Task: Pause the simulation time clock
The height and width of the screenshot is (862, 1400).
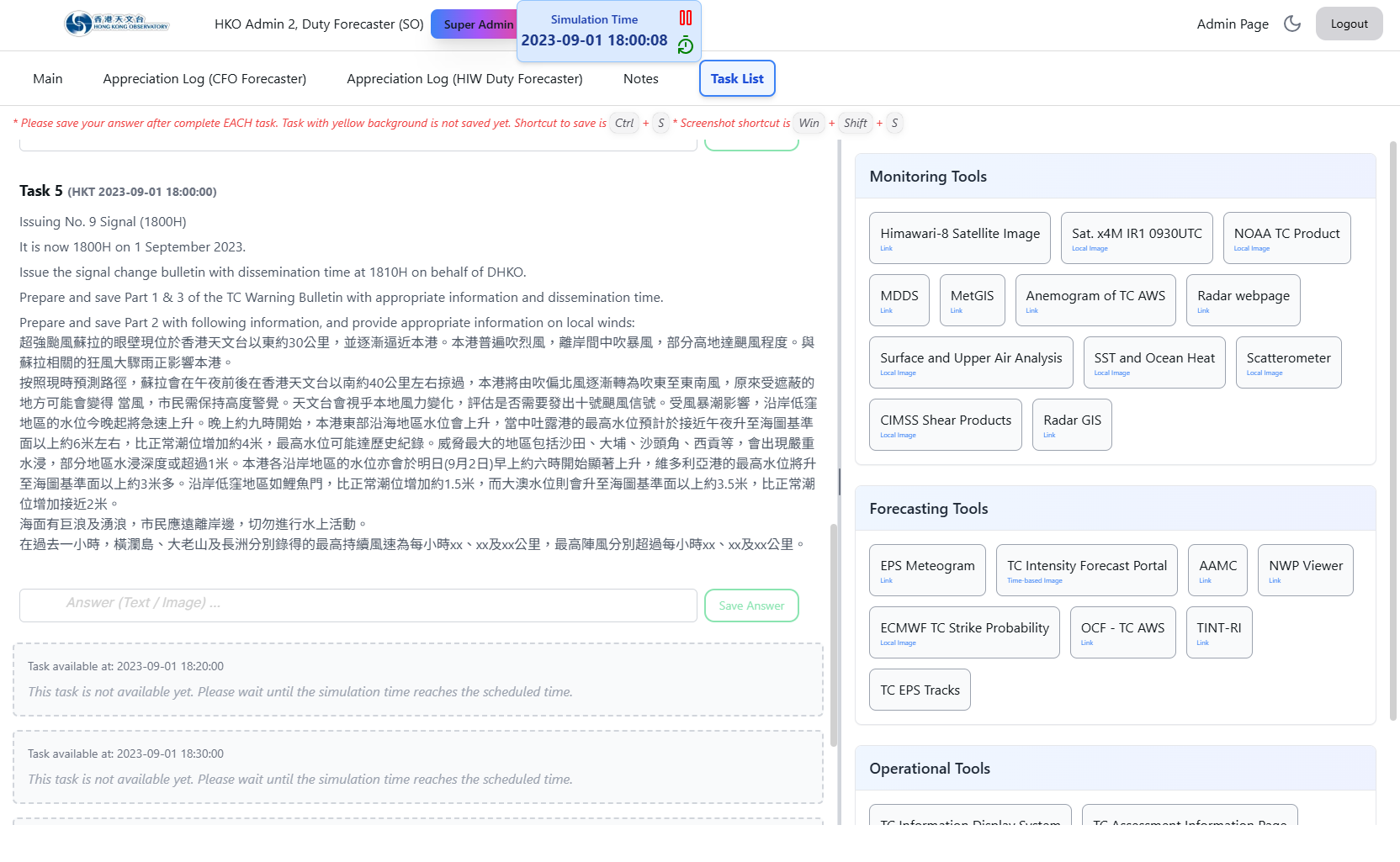Action: [685, 18]
